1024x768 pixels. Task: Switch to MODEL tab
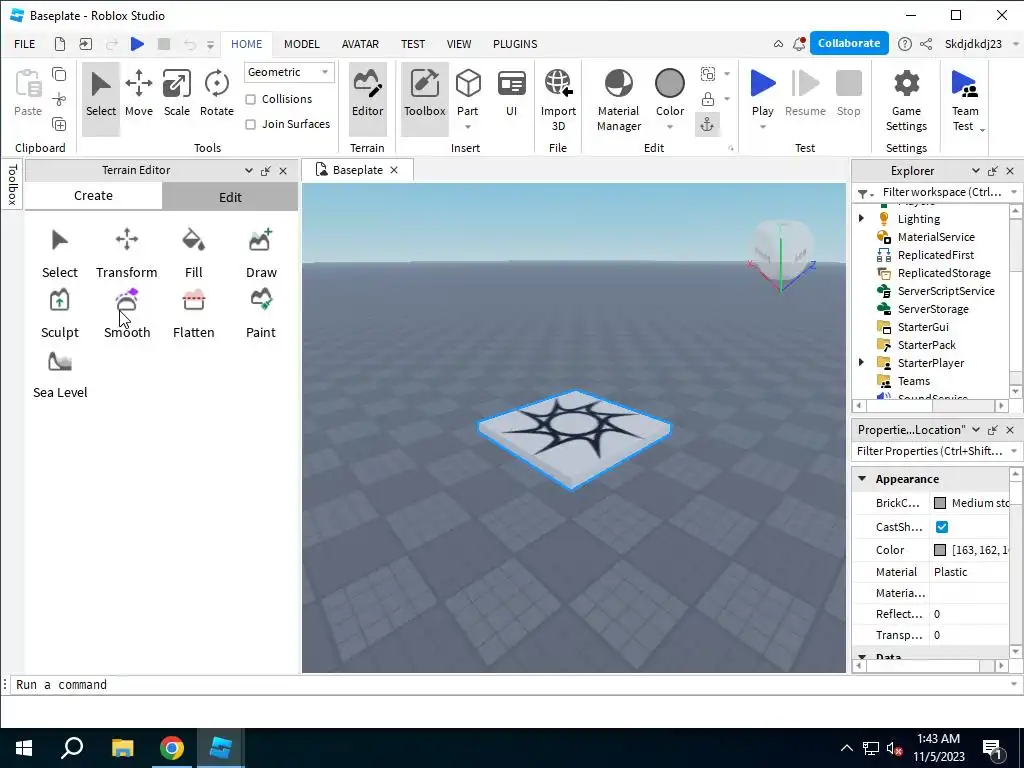tap(302, 44)
